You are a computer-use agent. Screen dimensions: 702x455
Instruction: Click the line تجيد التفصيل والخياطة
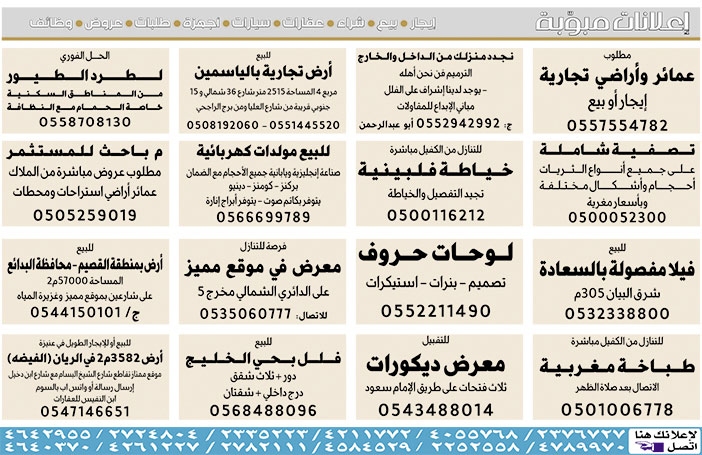pos(435,194)
